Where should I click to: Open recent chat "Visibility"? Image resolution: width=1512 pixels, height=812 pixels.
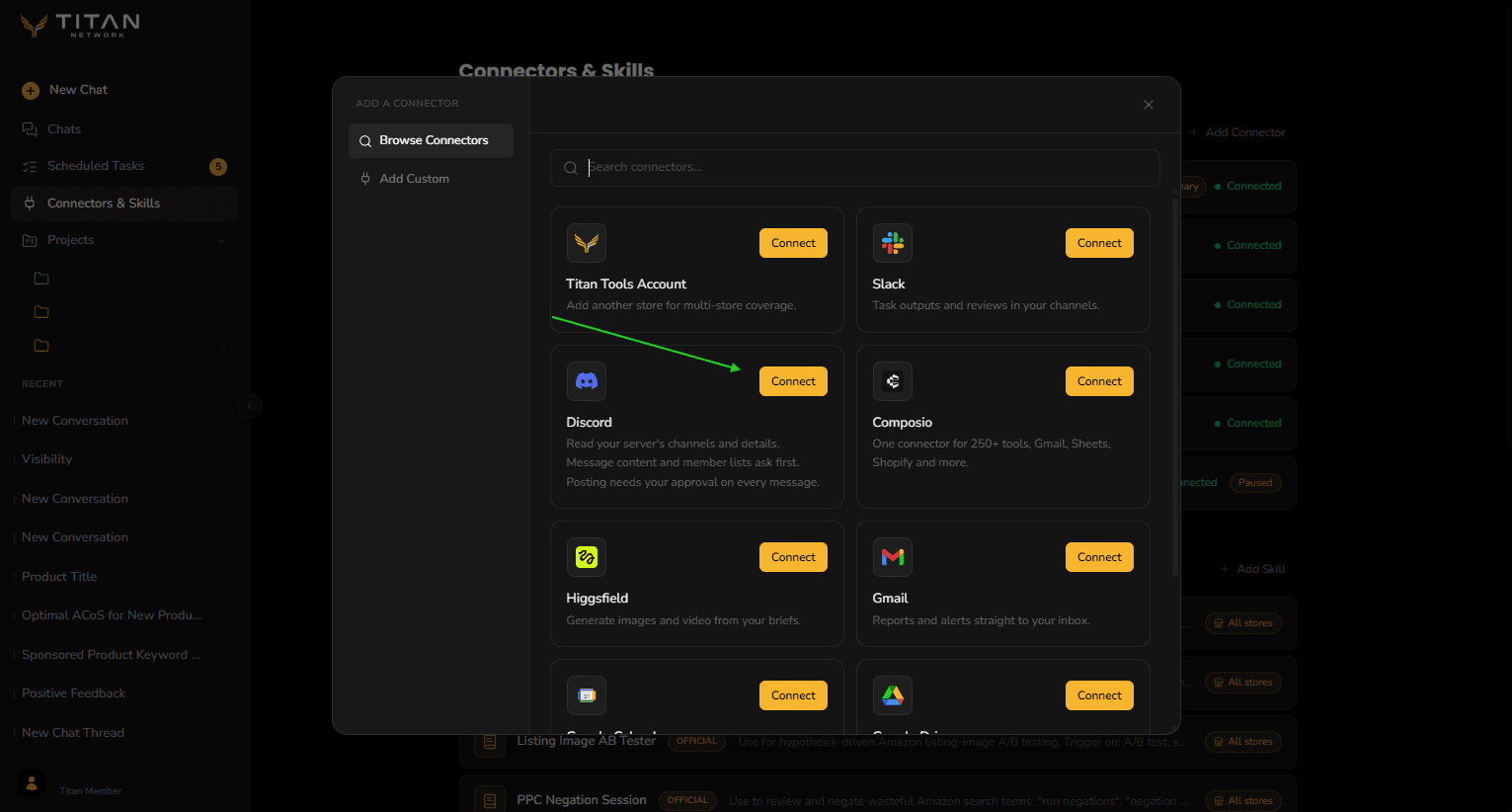pyautogui.click(x=46, y=459)
